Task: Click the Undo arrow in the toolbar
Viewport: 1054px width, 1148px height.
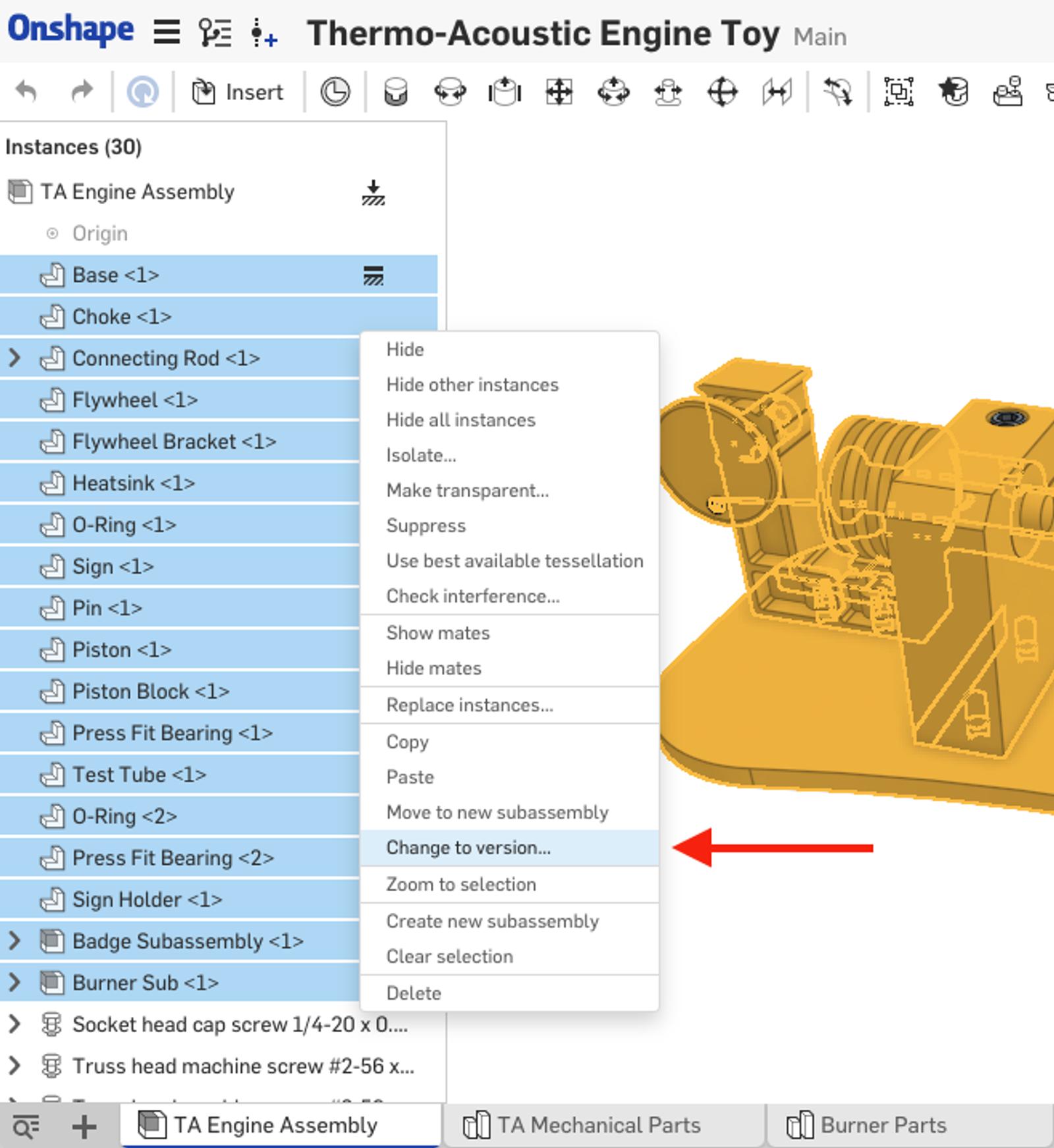Action: [26, 92]
